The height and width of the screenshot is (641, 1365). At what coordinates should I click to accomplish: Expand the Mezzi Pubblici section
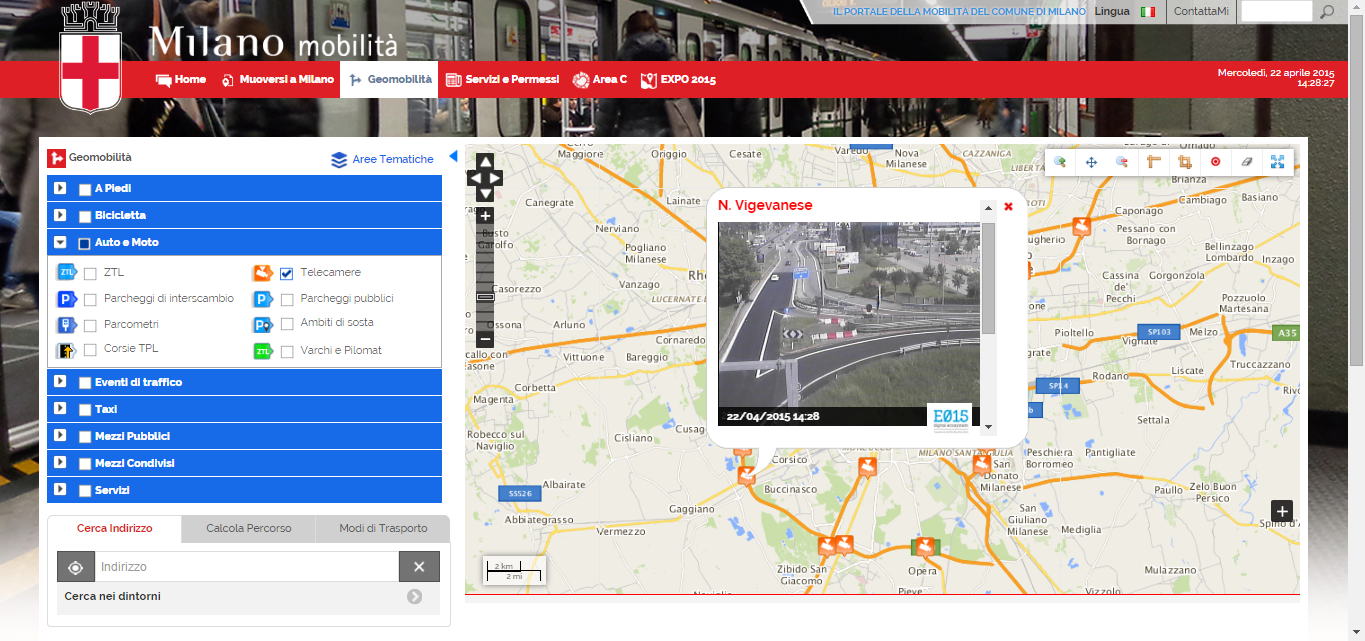pyautogui.click(x=60, y=436)
